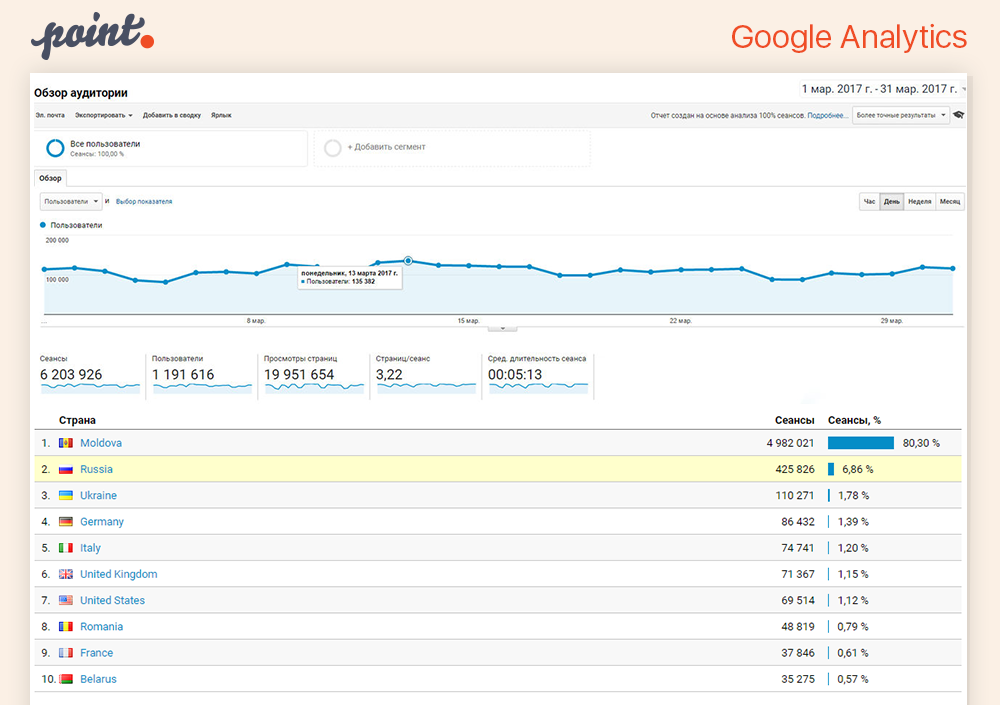Click the 4 982 021 sessions value

coord(790,443)
